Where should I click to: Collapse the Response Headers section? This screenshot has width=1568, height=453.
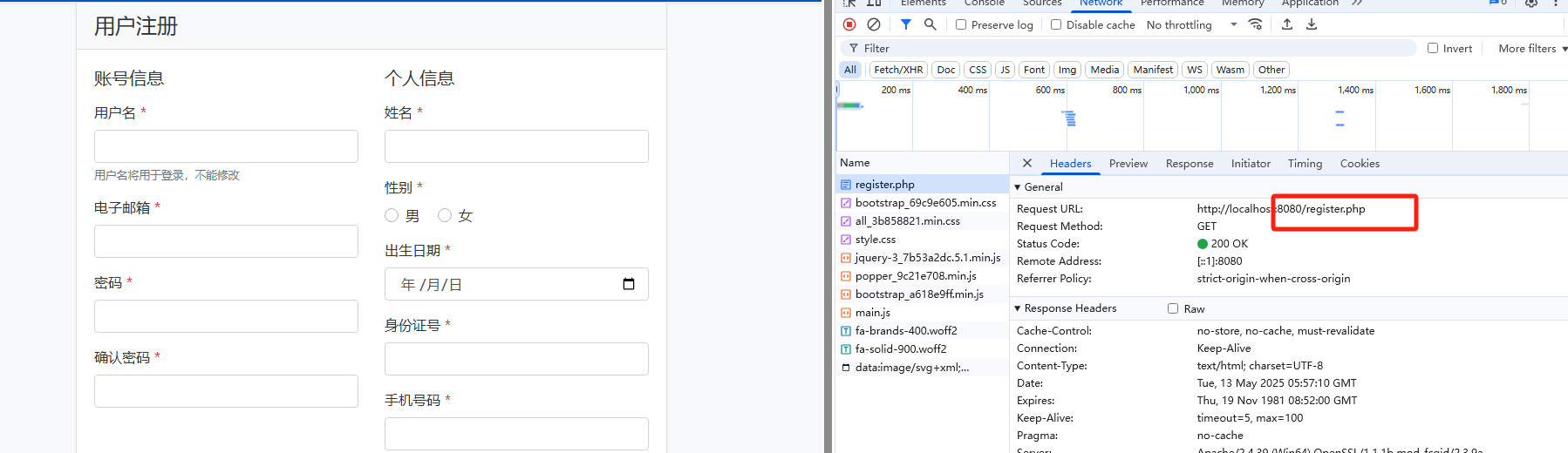pyautogui.click(x=1065, y=308)
